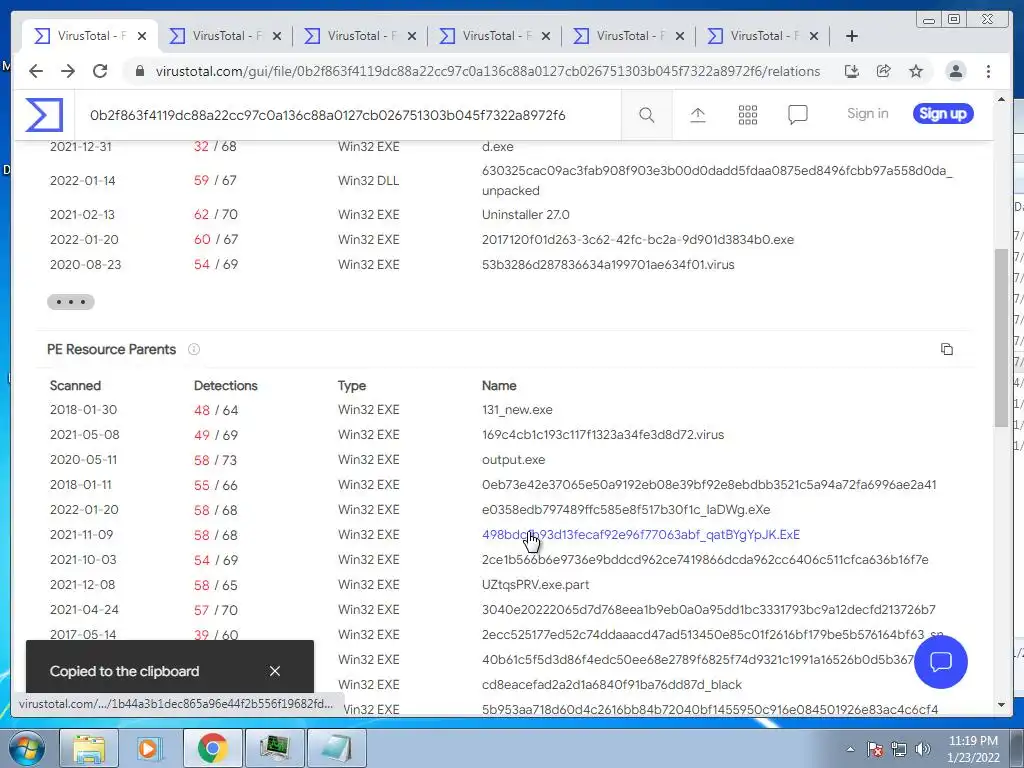
Task: Click the taskbar clock 11:19 PM
Action: (973, 741)
